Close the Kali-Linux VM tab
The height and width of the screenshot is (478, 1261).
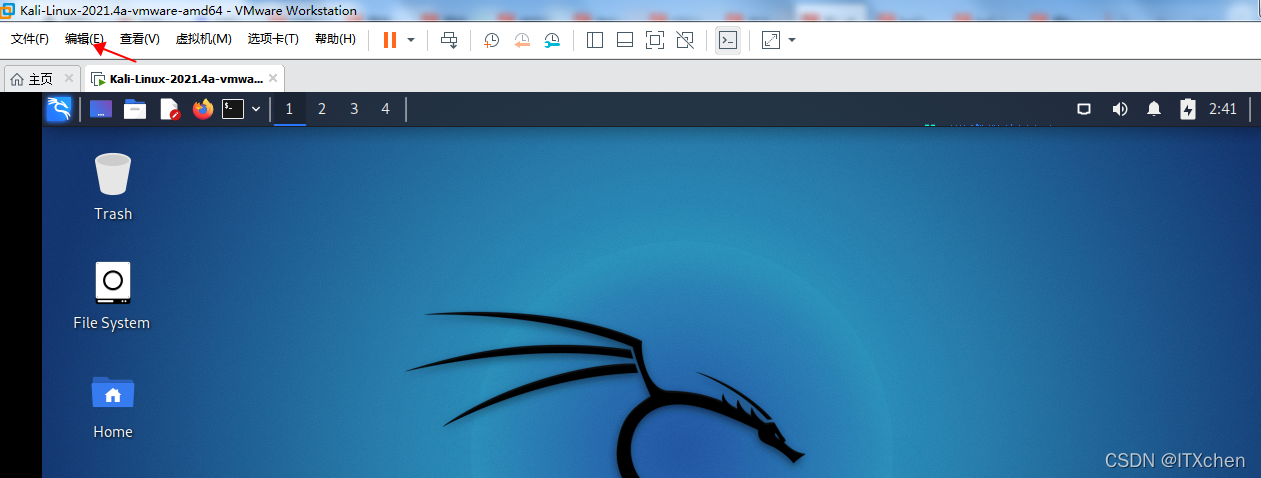click(x=273, y=78)
